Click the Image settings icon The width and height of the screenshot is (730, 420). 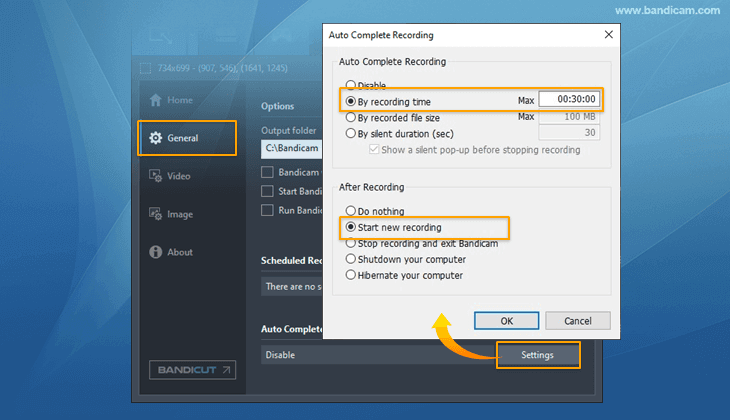tap(155, 214)
